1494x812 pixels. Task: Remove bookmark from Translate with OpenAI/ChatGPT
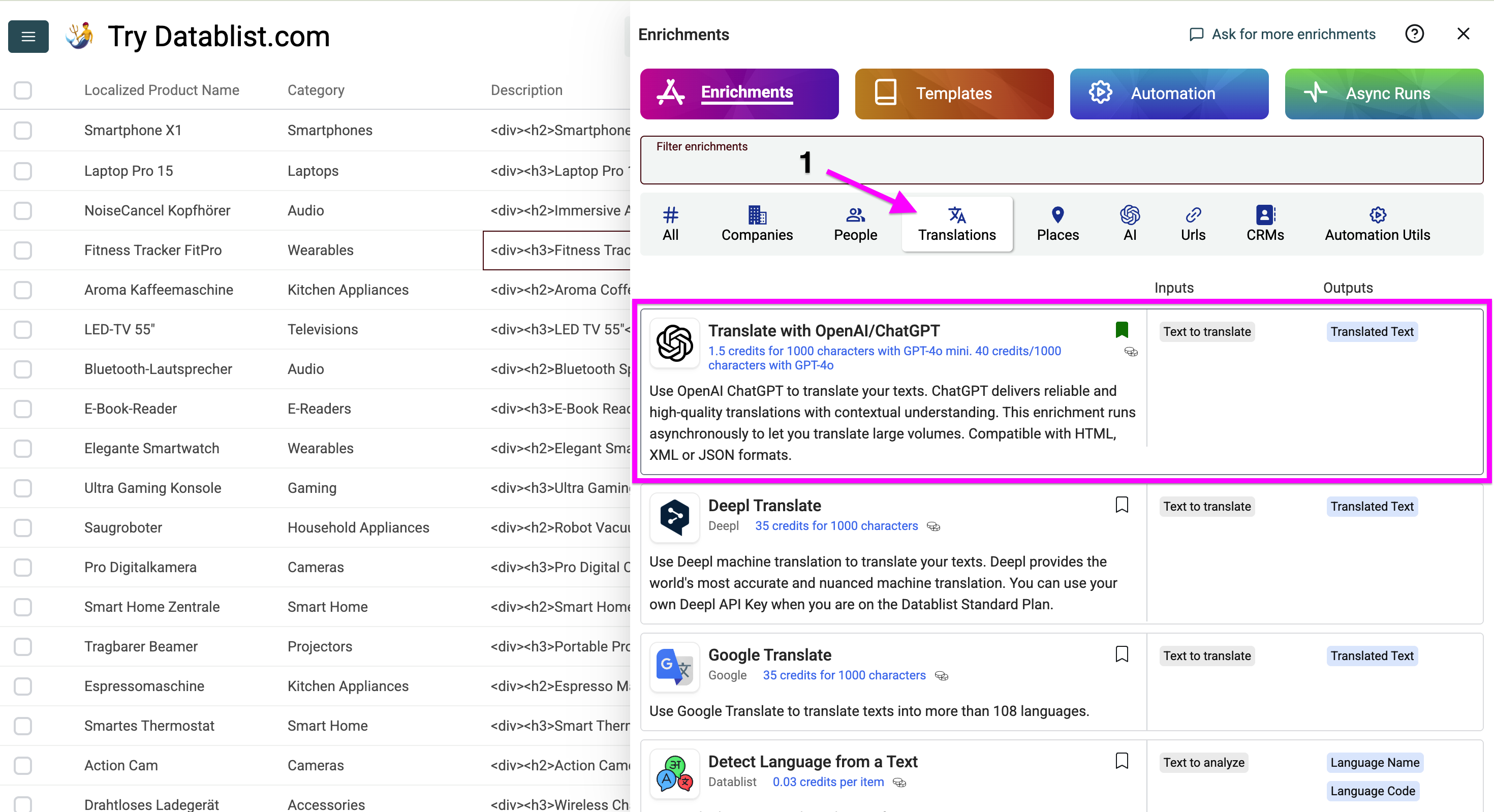(1122, 330)
